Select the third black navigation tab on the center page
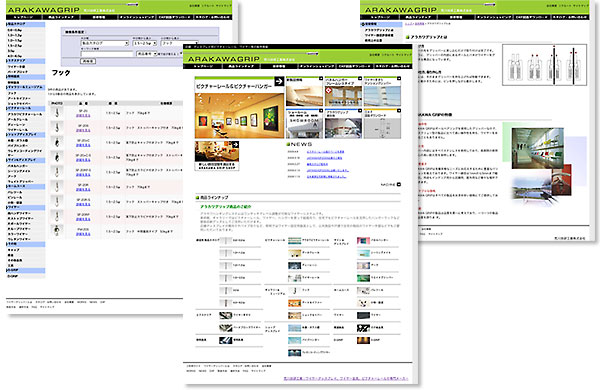The height and width of the screenshot is (390, 600). coord(279,66)
